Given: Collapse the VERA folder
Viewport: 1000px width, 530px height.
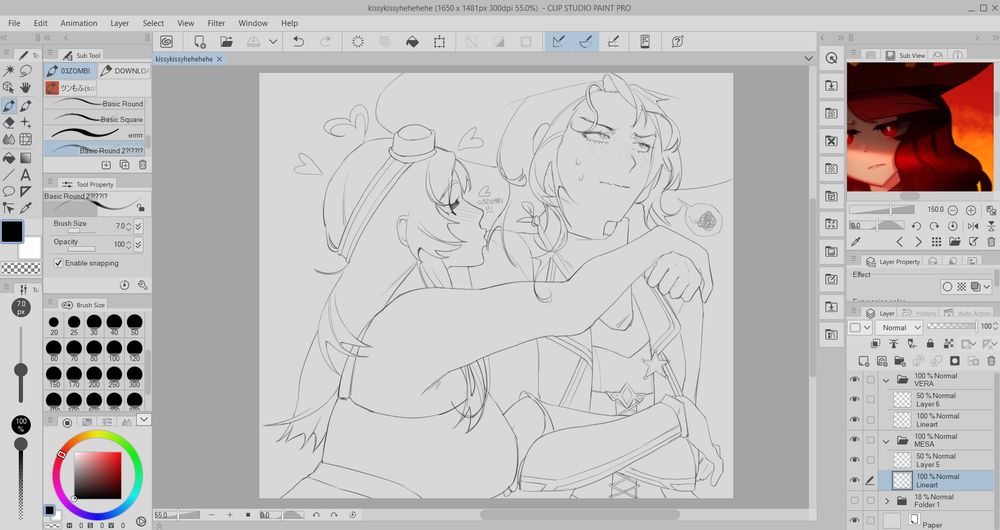Looking at the screenshot, I should [886, 380].
